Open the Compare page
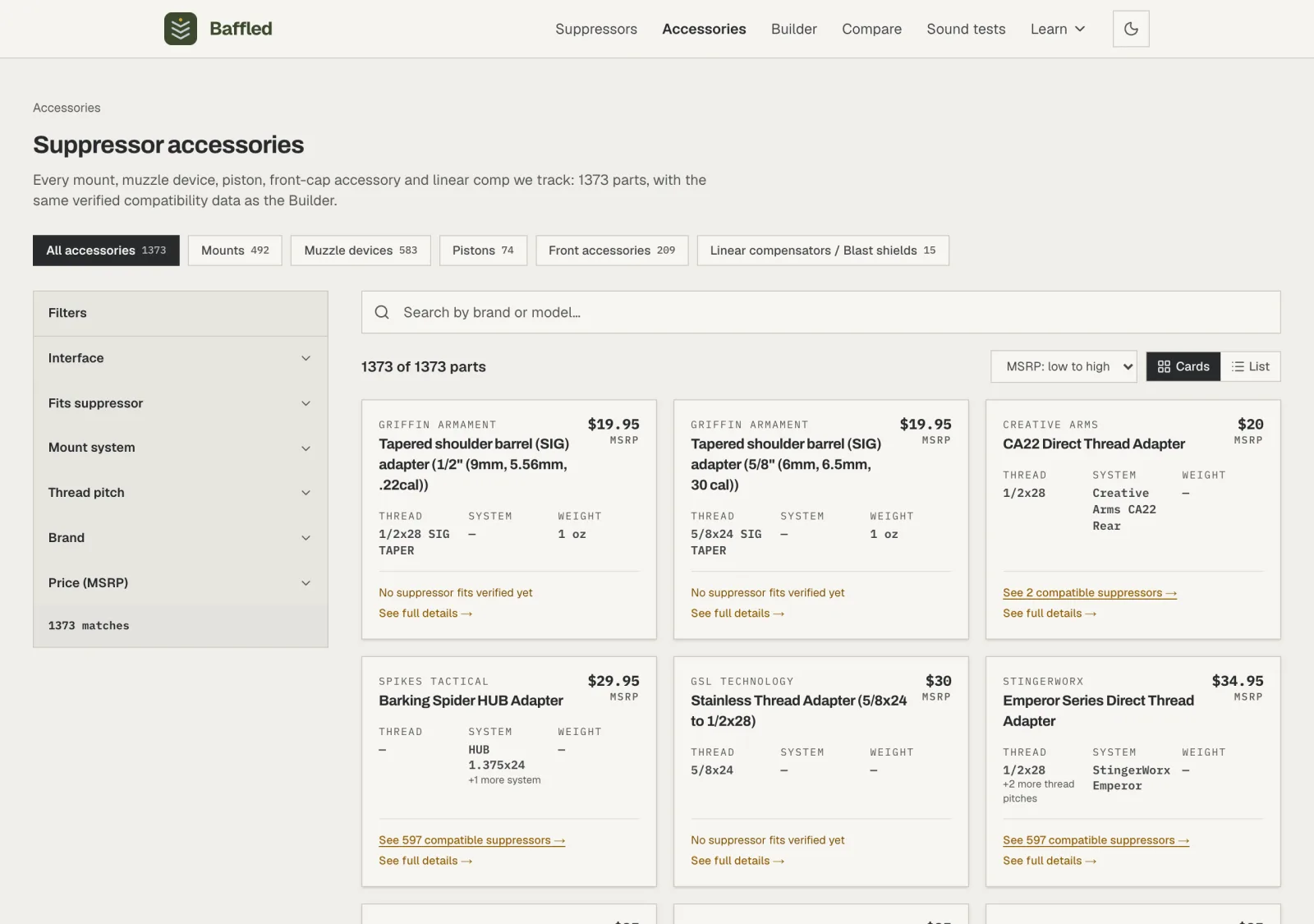1314x924 pixels. coord(871,29)
